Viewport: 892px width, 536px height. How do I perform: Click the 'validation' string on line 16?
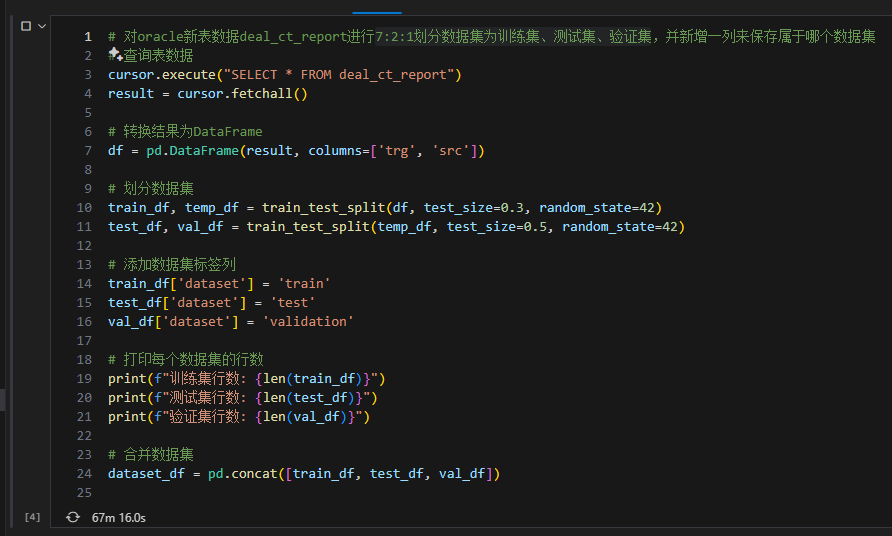coord(308,321)
